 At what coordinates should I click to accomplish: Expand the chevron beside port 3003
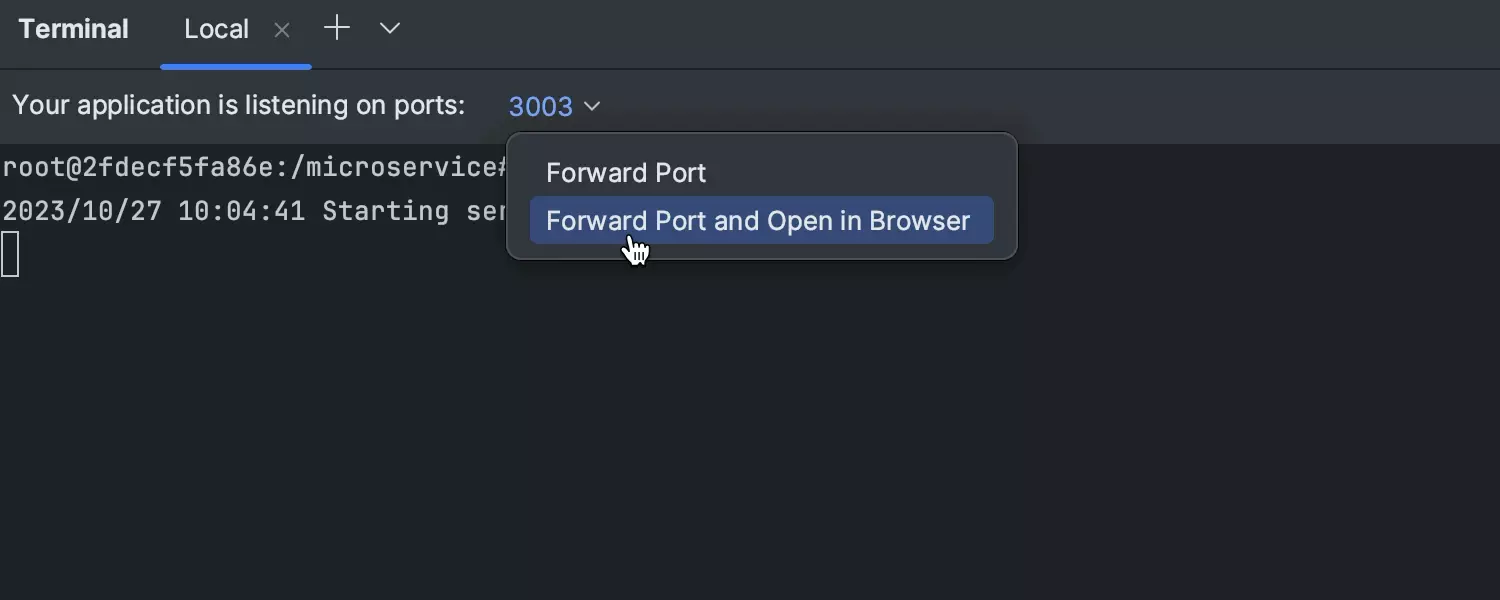click(x=592, y=106)
